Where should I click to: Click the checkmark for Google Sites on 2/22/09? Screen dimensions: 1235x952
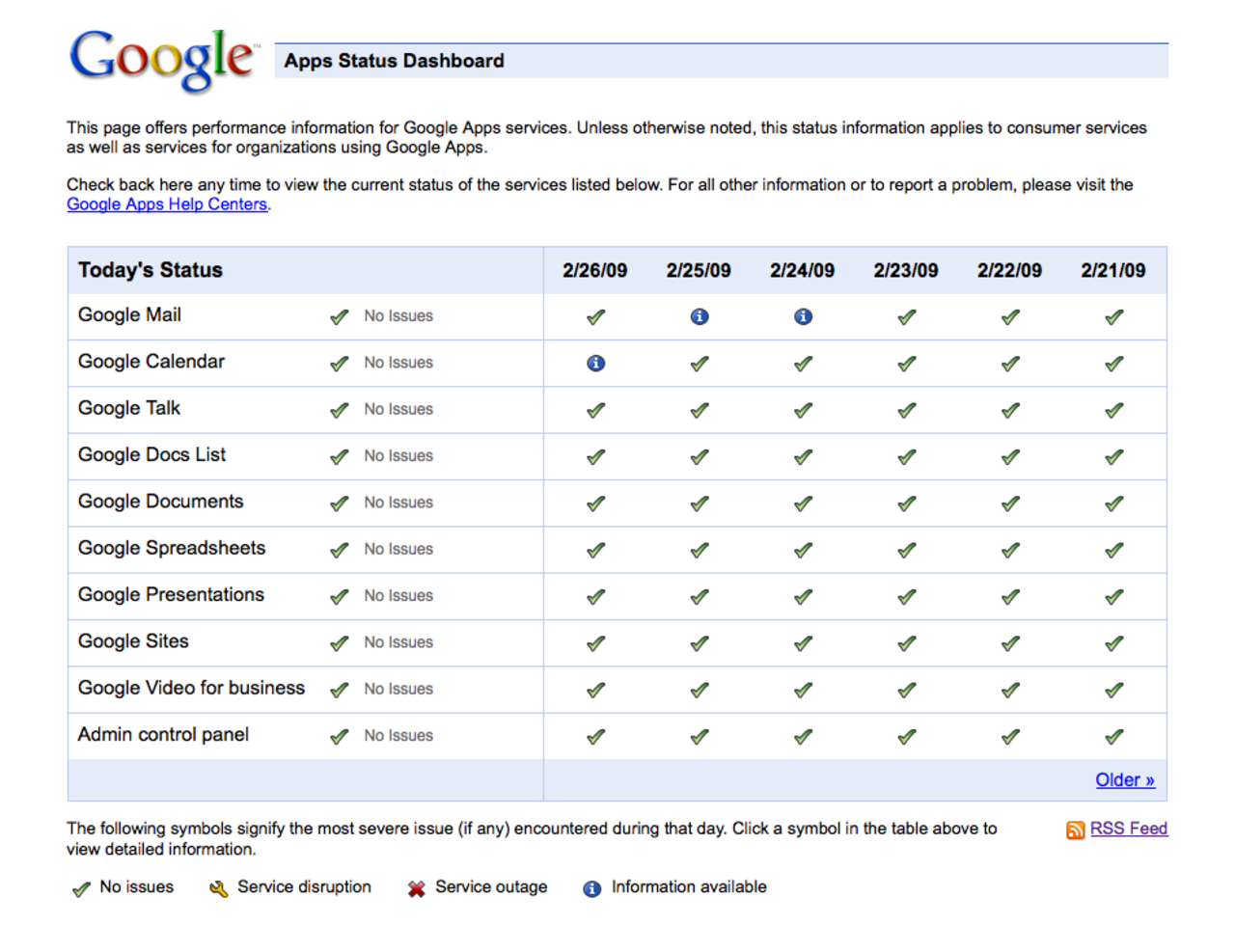pyautogui.click(x=1009, y=642)
